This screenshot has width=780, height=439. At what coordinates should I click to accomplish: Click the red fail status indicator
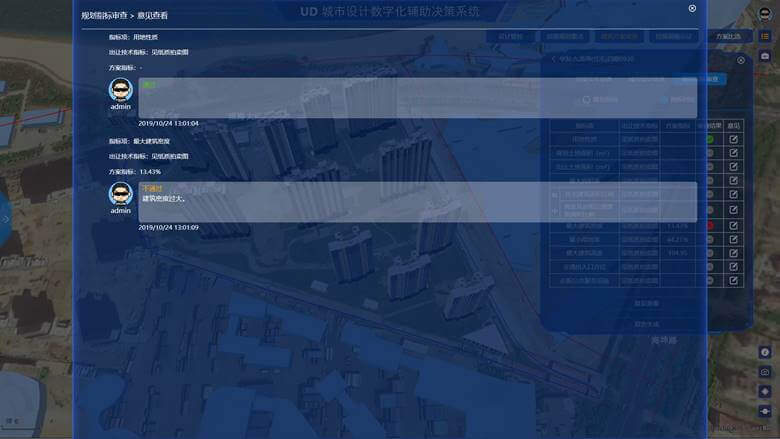(710, 226)
